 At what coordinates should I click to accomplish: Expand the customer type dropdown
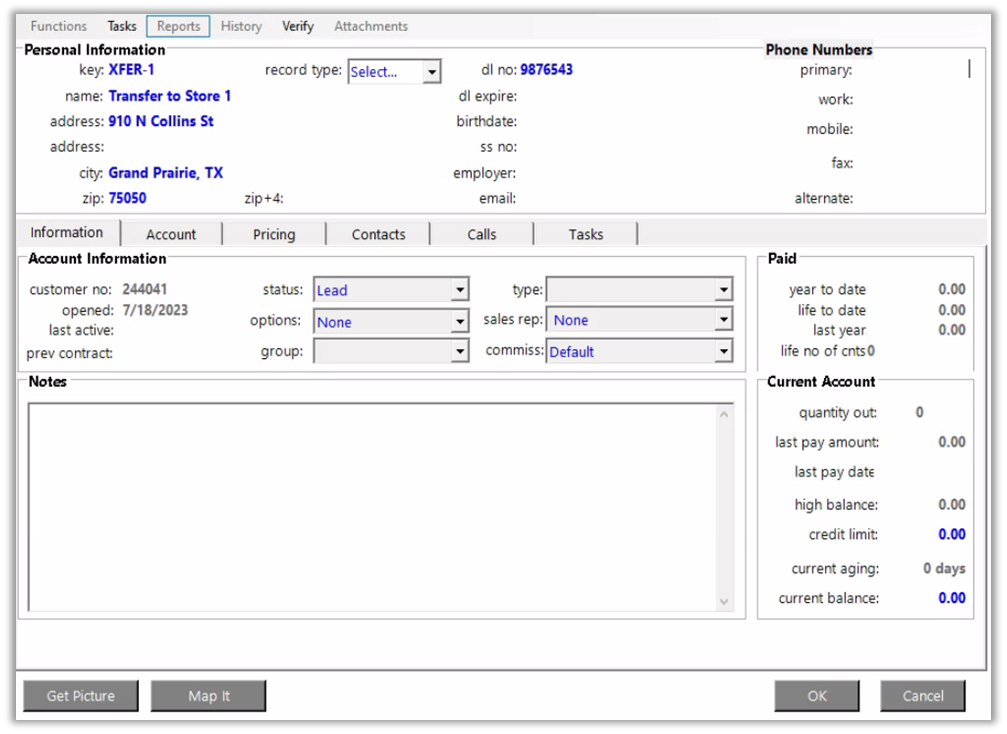pos(723,290)
